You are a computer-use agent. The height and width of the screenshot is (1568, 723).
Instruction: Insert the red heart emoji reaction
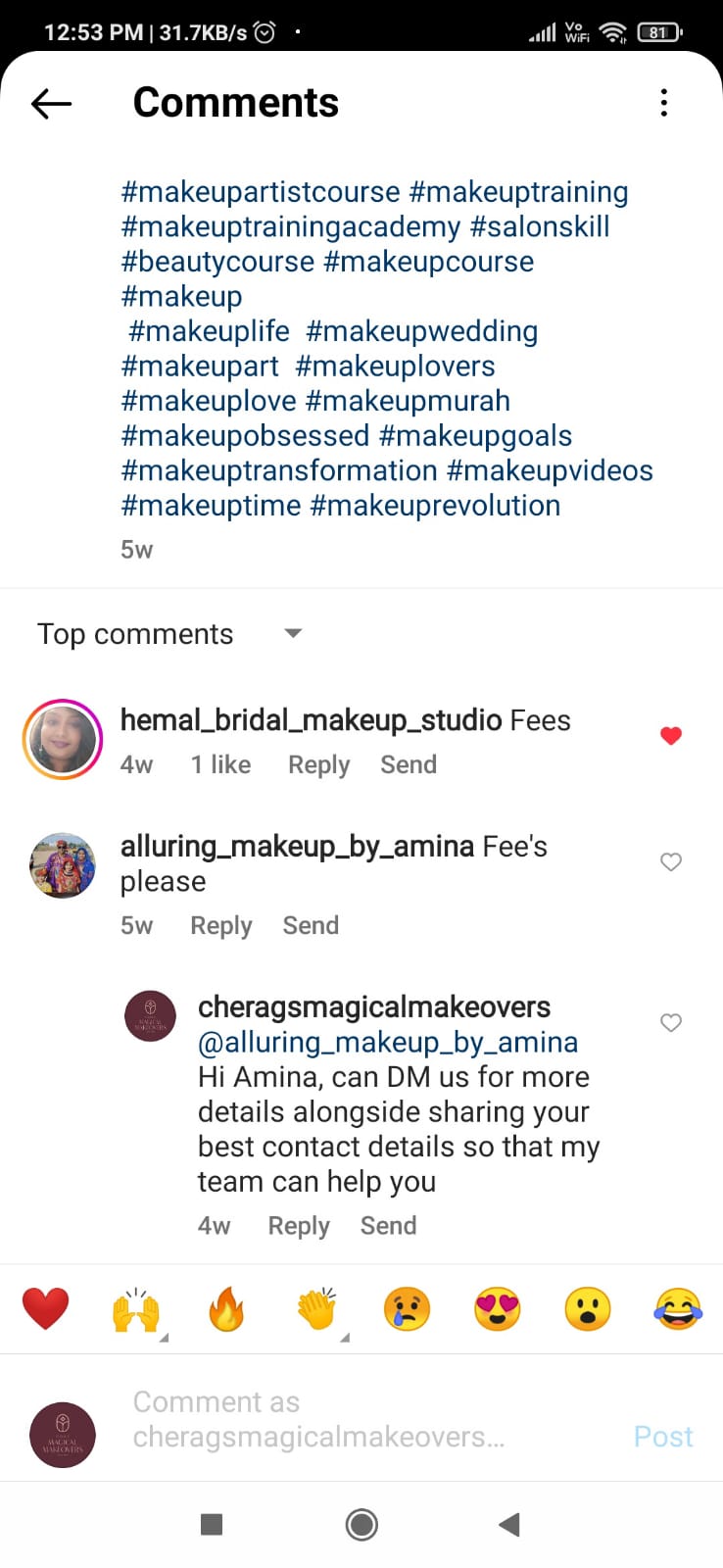tap(45, 1309)
